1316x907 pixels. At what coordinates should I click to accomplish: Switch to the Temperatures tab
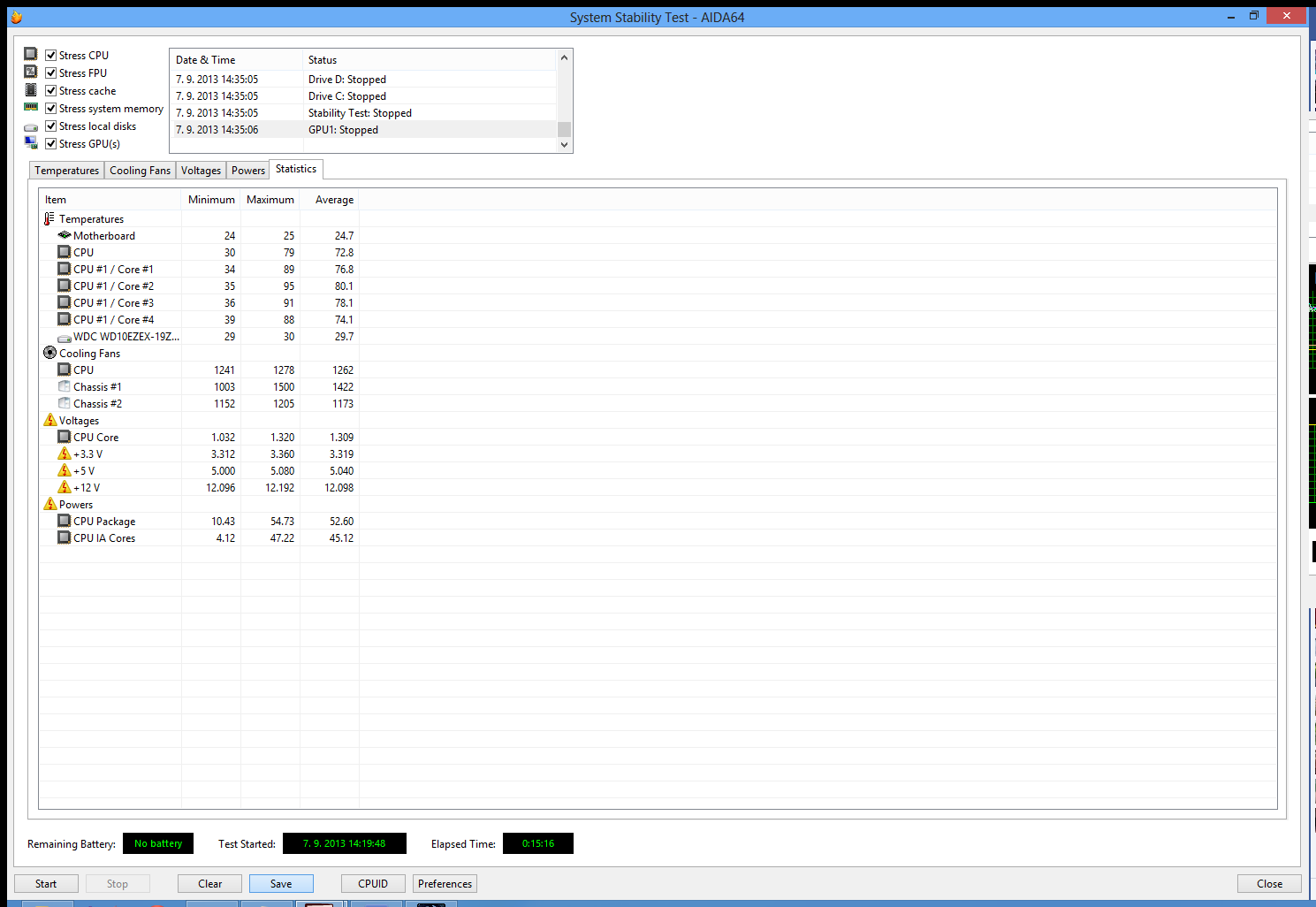(x=67, y=171)
